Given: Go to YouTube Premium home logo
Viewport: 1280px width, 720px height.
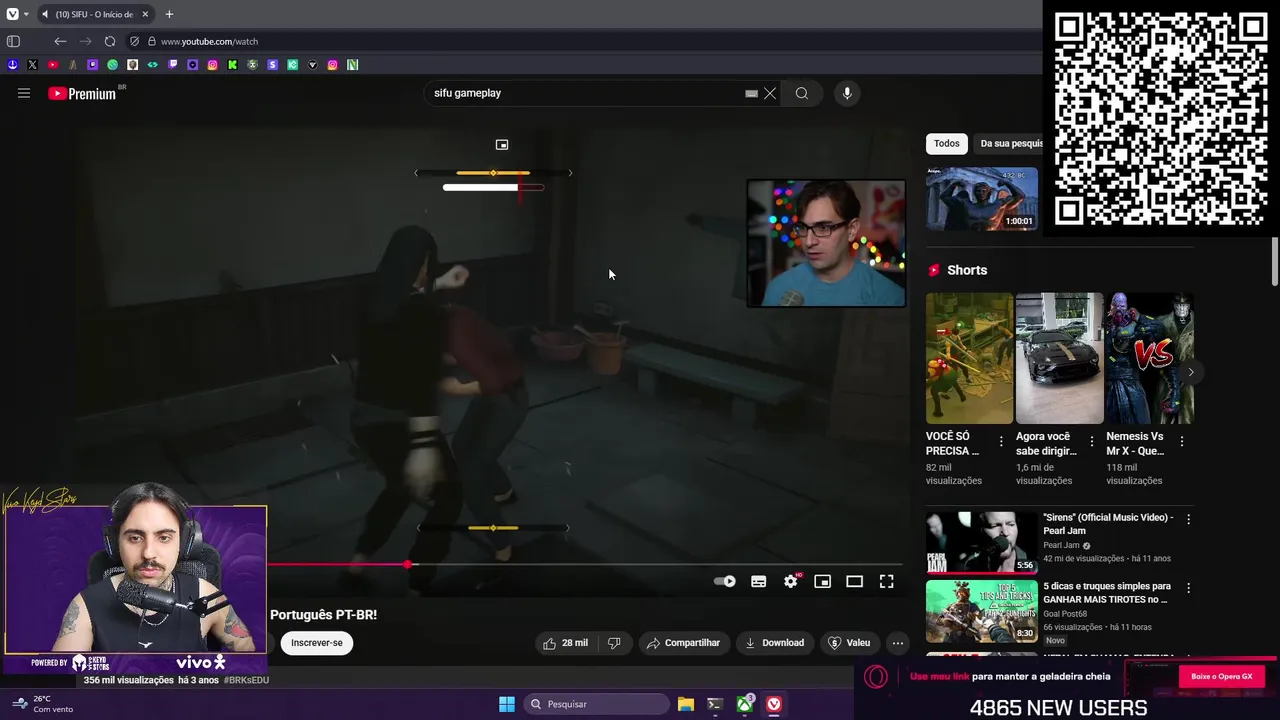Looking at the screenshot, I should pyautogui.click(x=82, y=93).
